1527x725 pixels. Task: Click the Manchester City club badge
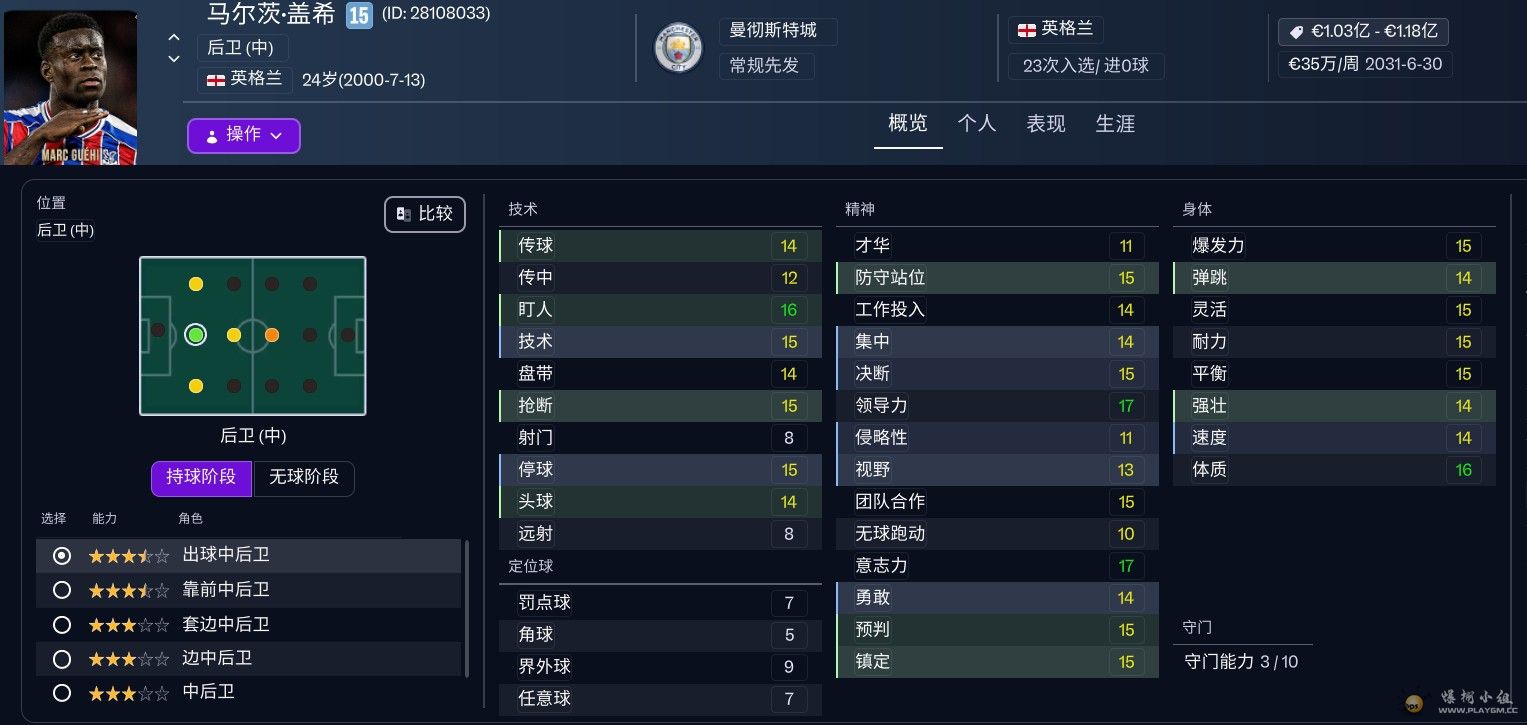click(x=678, y=49)
